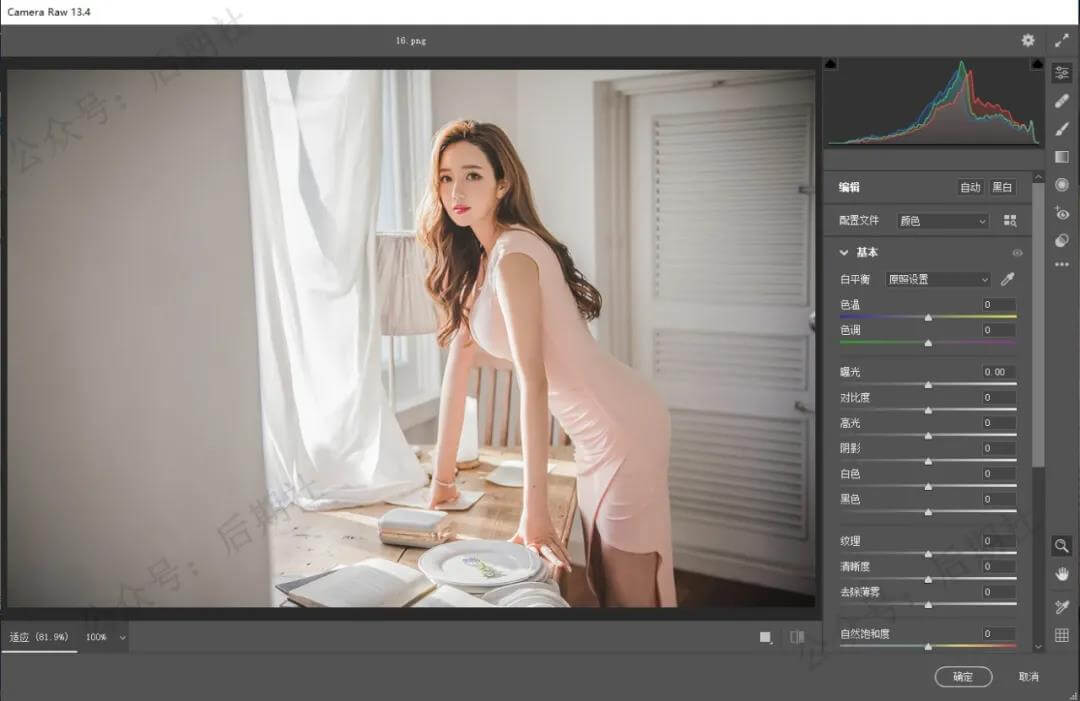Toggle full screen mode icon

coord(1061,41)
